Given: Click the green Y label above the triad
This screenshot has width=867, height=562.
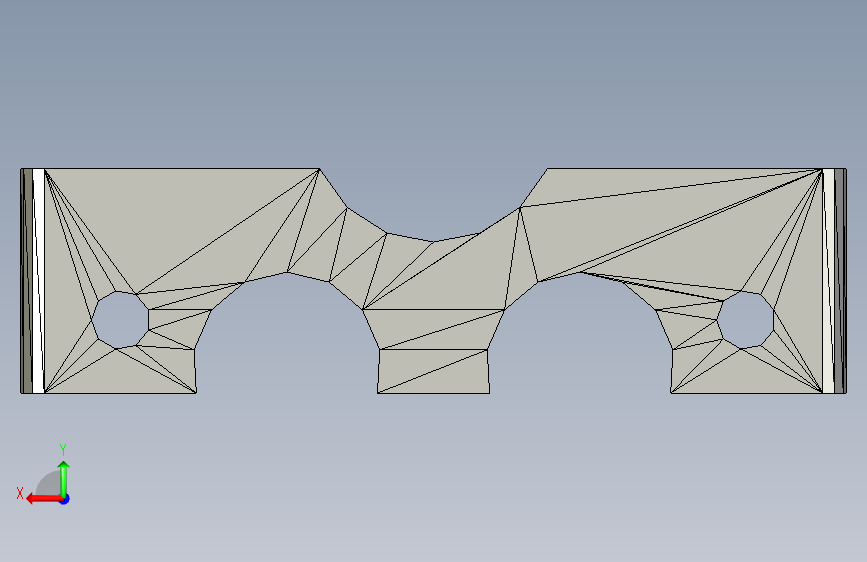Looking at the screenshot, I should [x=63, y=449].
